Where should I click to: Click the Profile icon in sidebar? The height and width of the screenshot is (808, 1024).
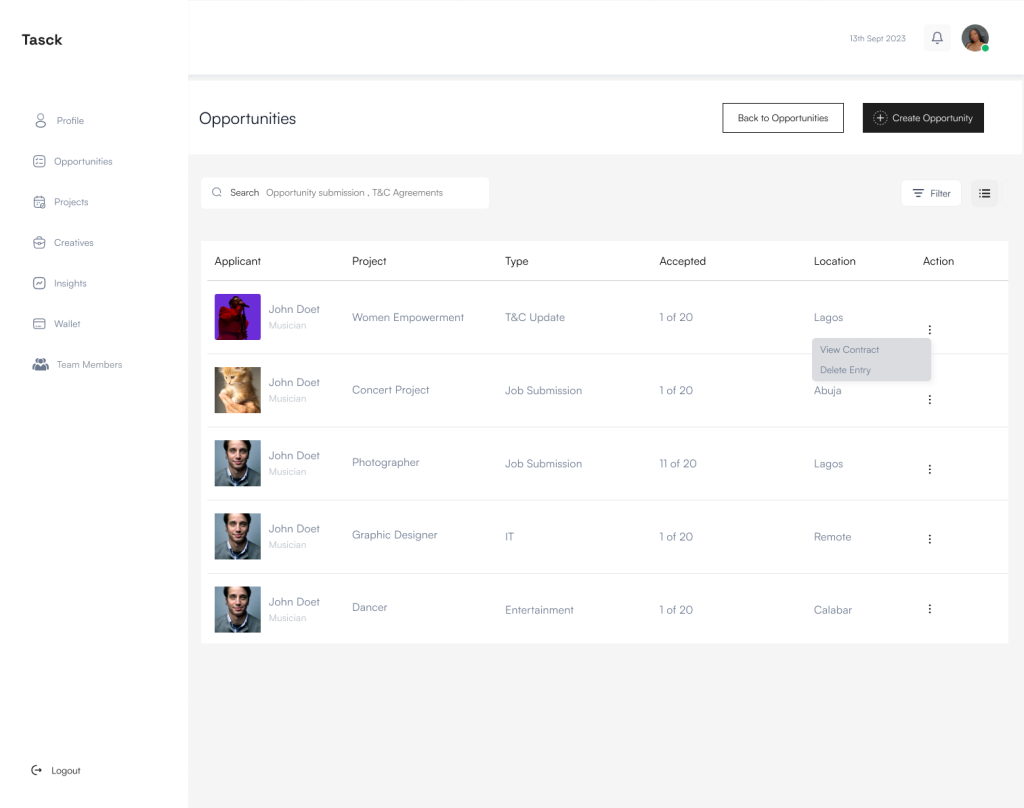[41, 121]
